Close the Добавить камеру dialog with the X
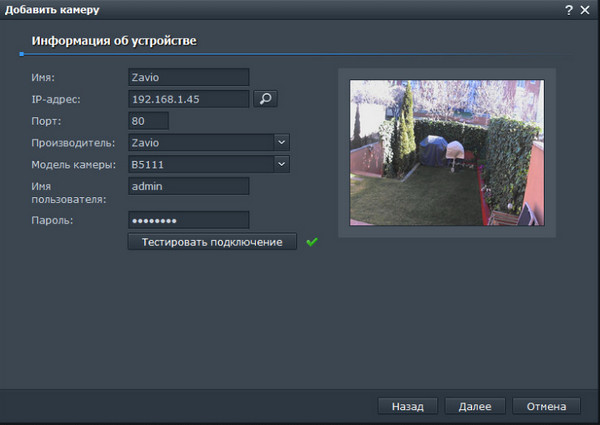The width and height of the screenshot is (600, 425). [585, 9]
